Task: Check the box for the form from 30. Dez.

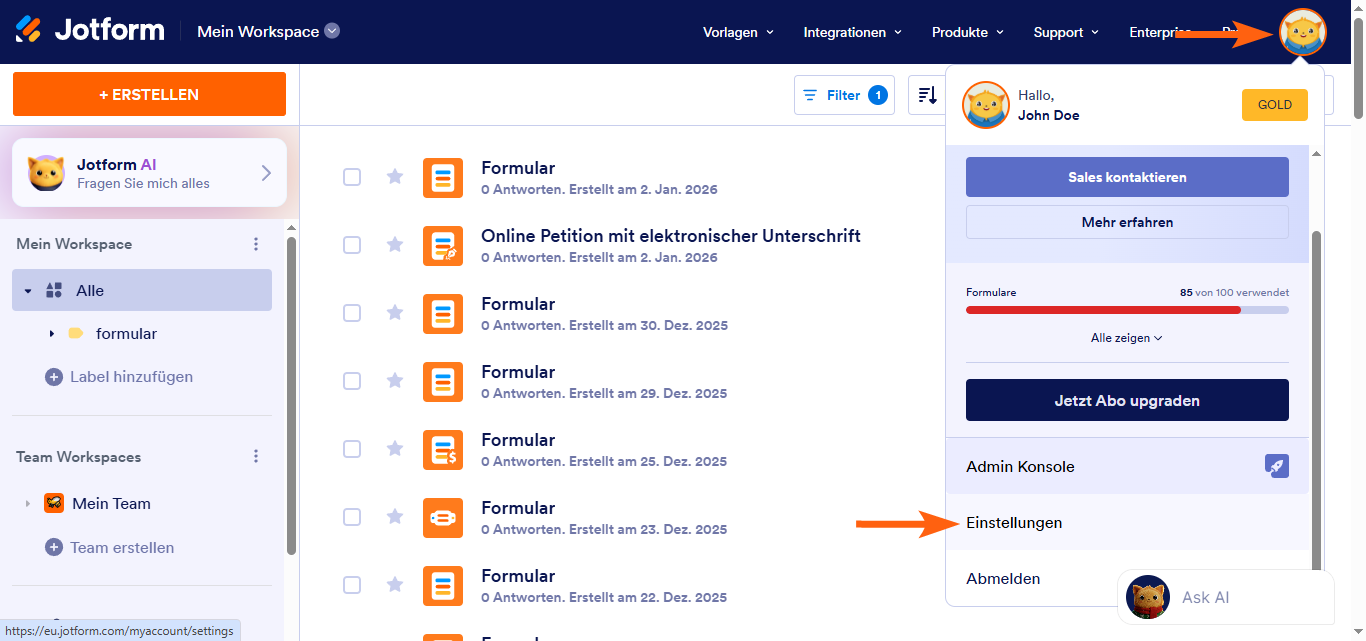Action: point(352,313)
